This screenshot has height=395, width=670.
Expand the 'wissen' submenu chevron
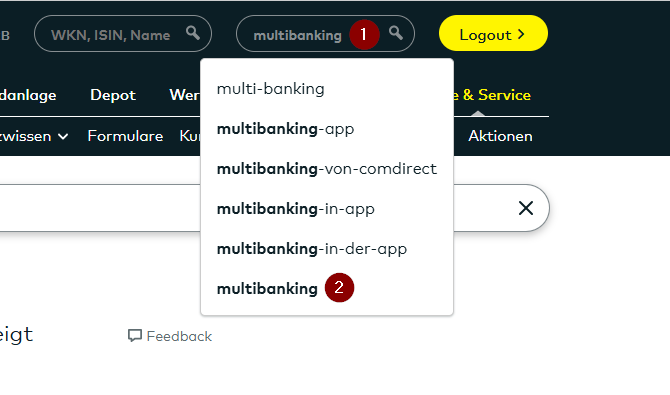click(63, 136)
